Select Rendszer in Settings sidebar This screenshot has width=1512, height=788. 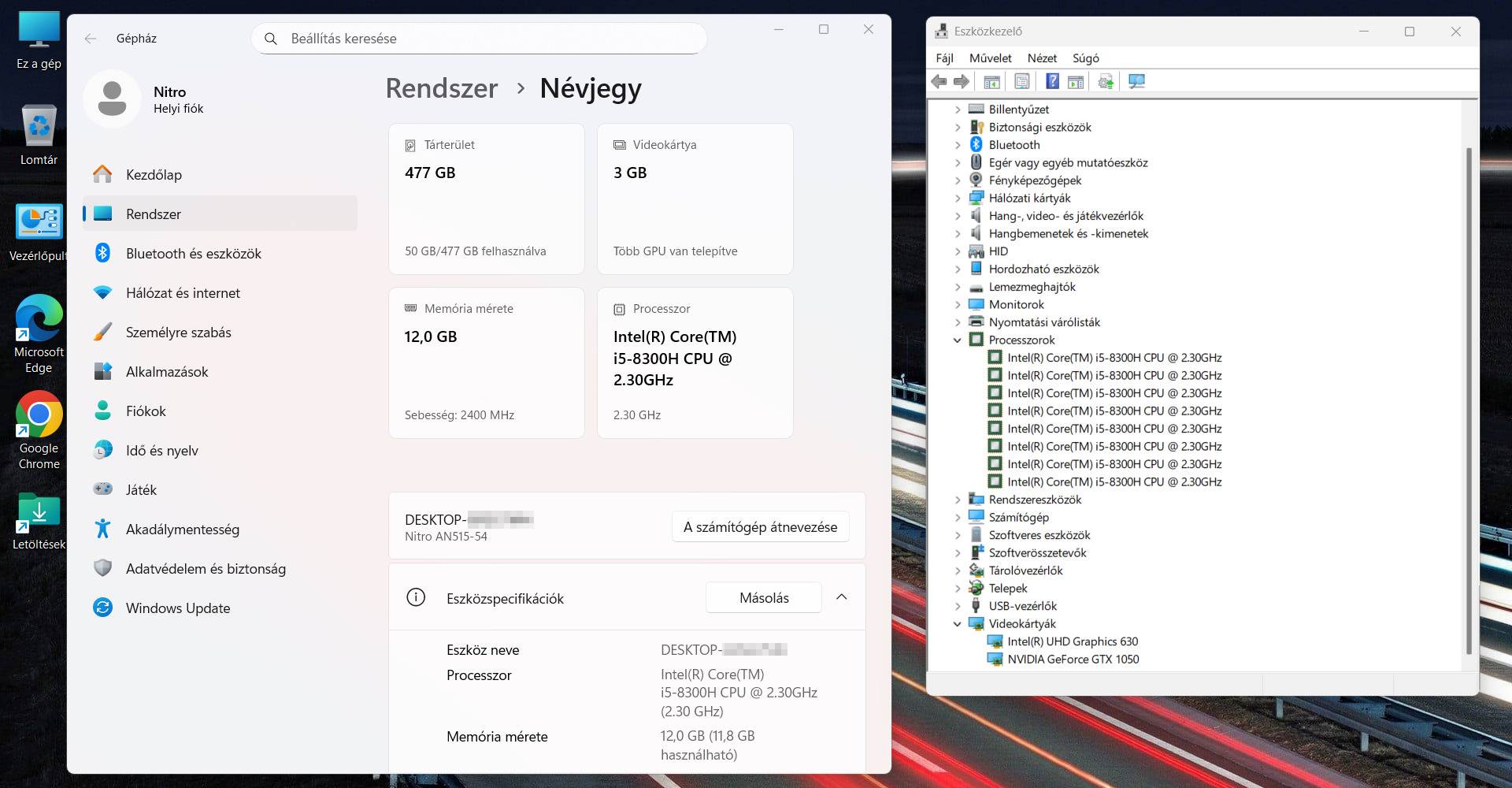[220, 214]
